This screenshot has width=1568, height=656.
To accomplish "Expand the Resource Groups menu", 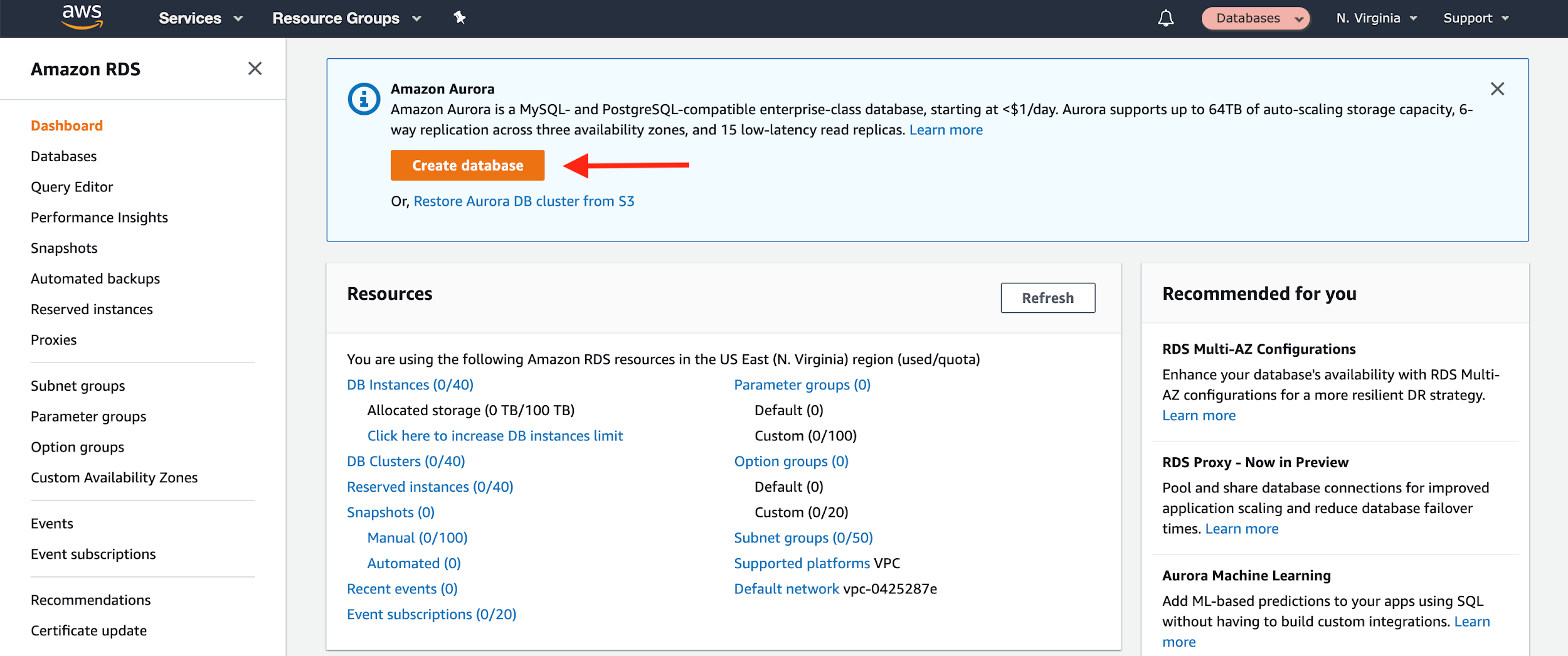I will pyautogui.click(x=346, y=18).
